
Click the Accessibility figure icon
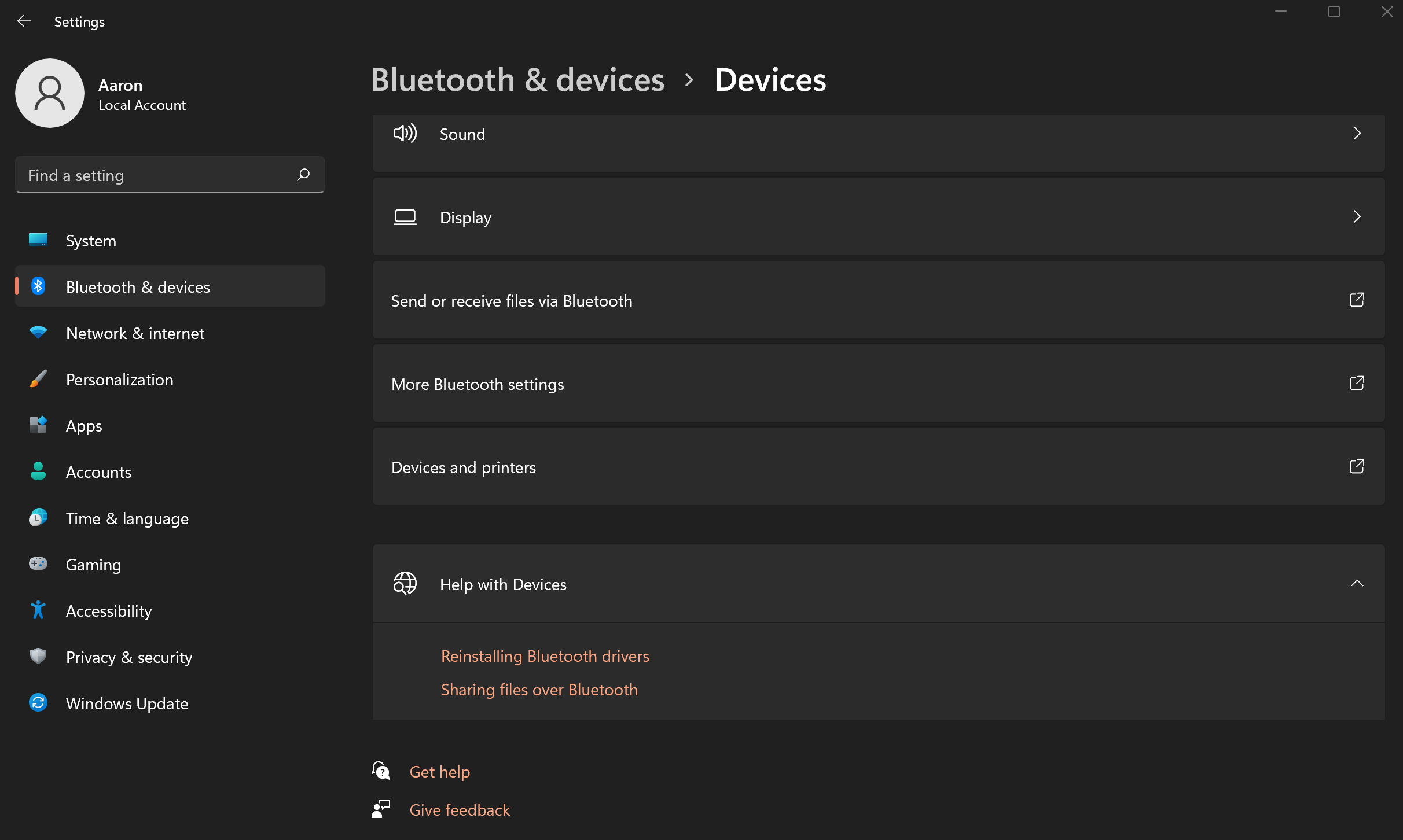click(x=38, y=610)
